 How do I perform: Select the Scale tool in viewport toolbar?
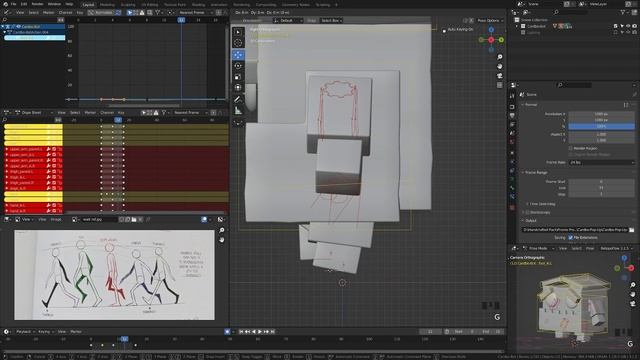pyautogui.click(x=238, y=76)
